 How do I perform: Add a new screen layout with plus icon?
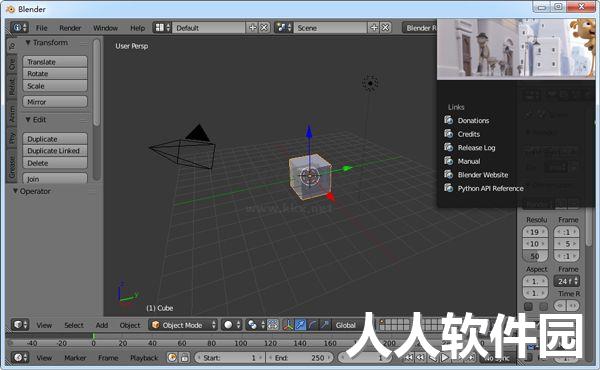click(x=253, y=28)
